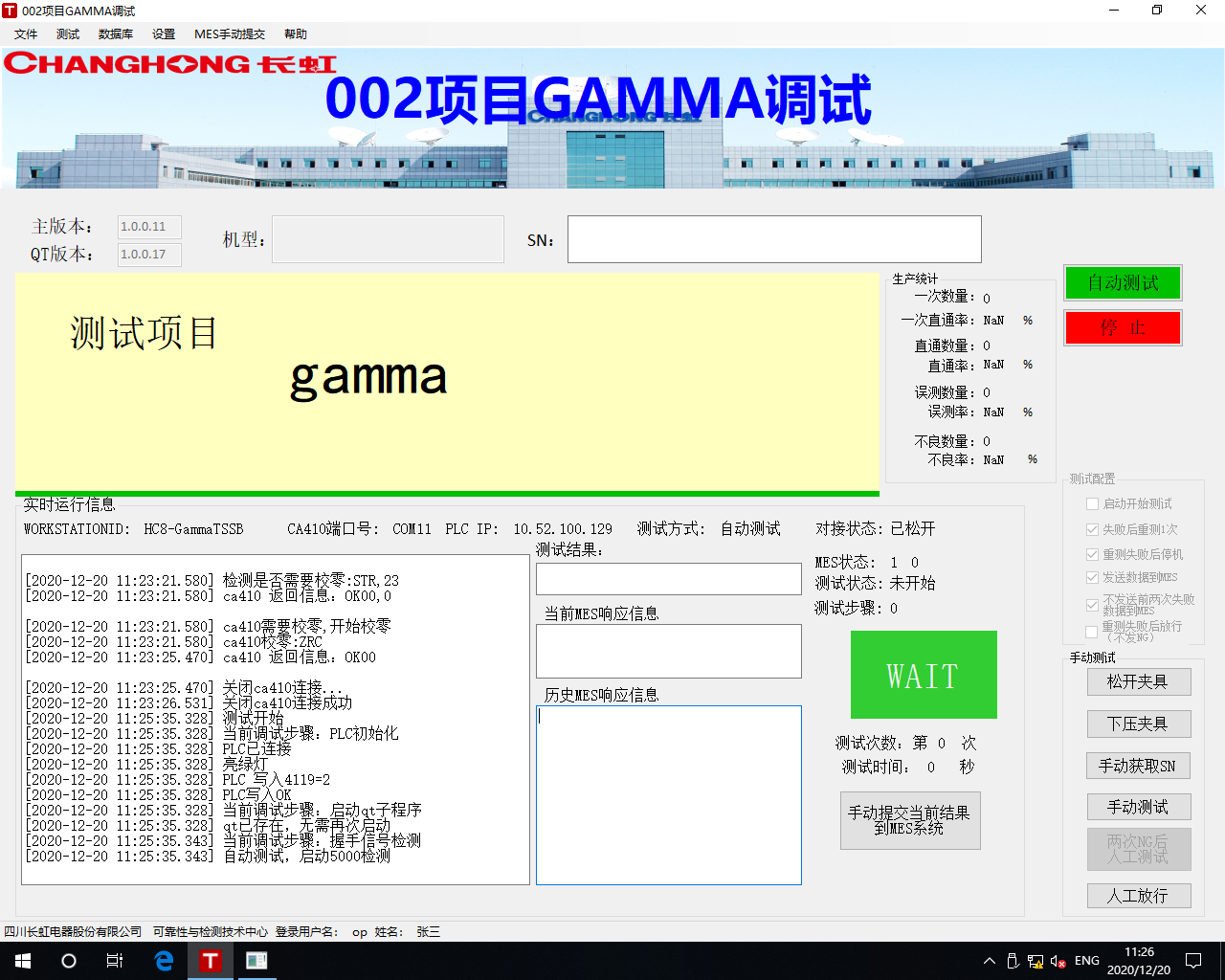
Task: Click the 下压夹具 button
Action: pos(1139,724)
